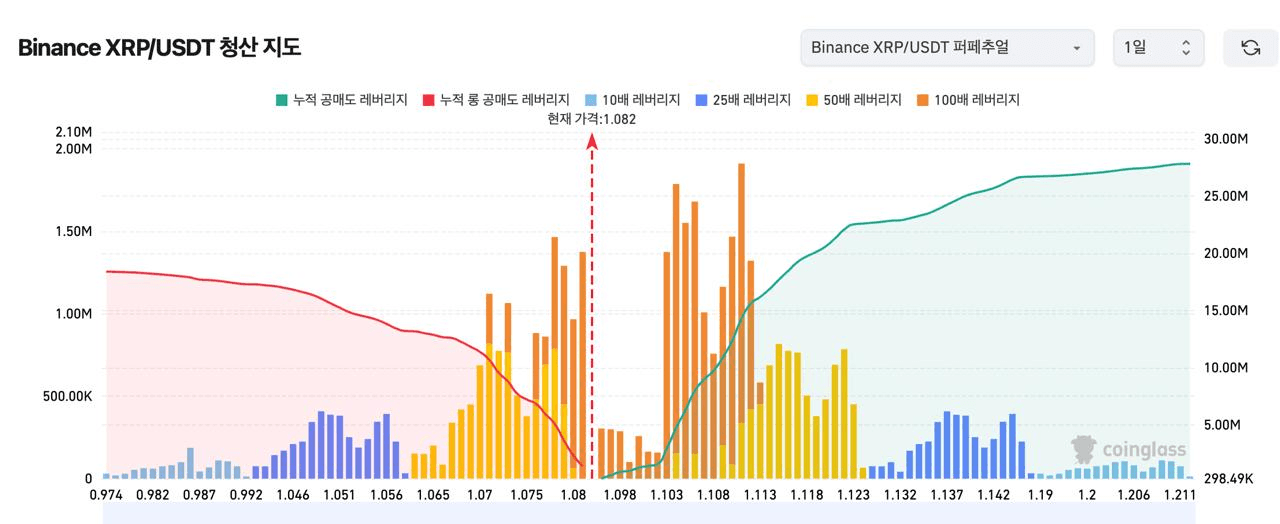Click the refresh chart icon button

click(x=1250, y=48)
